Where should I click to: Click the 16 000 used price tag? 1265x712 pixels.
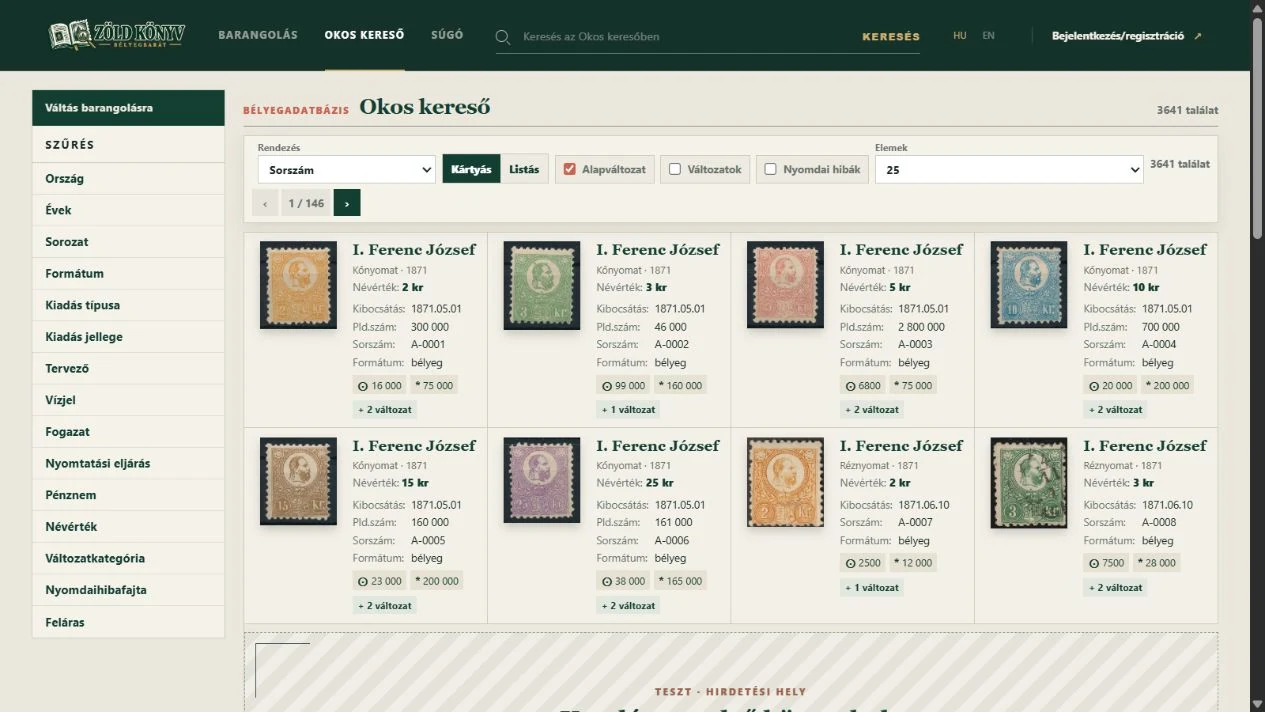click(380, 385)
